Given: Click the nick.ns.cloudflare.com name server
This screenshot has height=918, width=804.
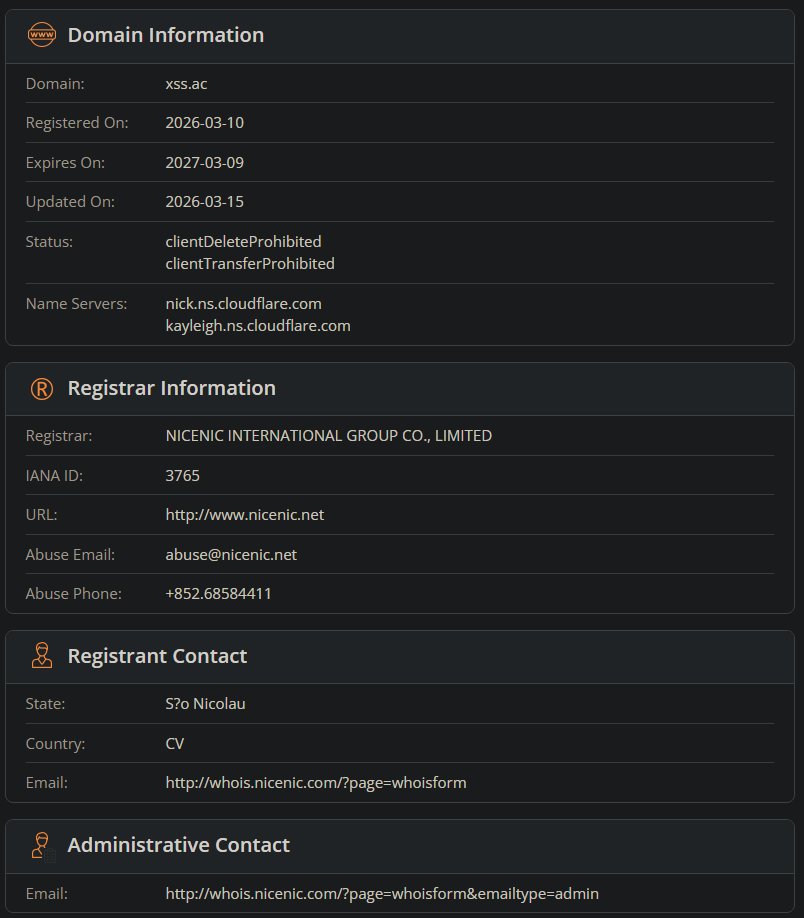Looking at the screenshot, I should (x=245, y=303).
